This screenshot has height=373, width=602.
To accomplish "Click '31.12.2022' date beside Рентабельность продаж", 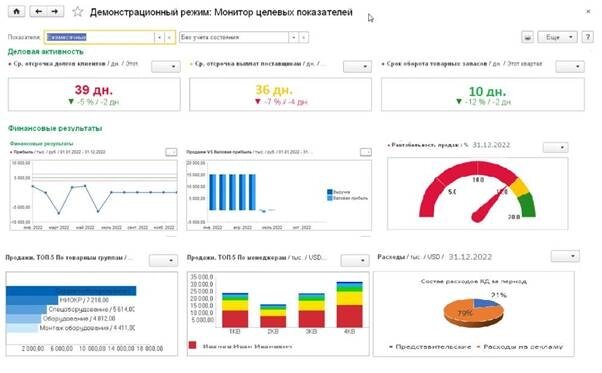I will pyautogui.click(x=491, y=145).
